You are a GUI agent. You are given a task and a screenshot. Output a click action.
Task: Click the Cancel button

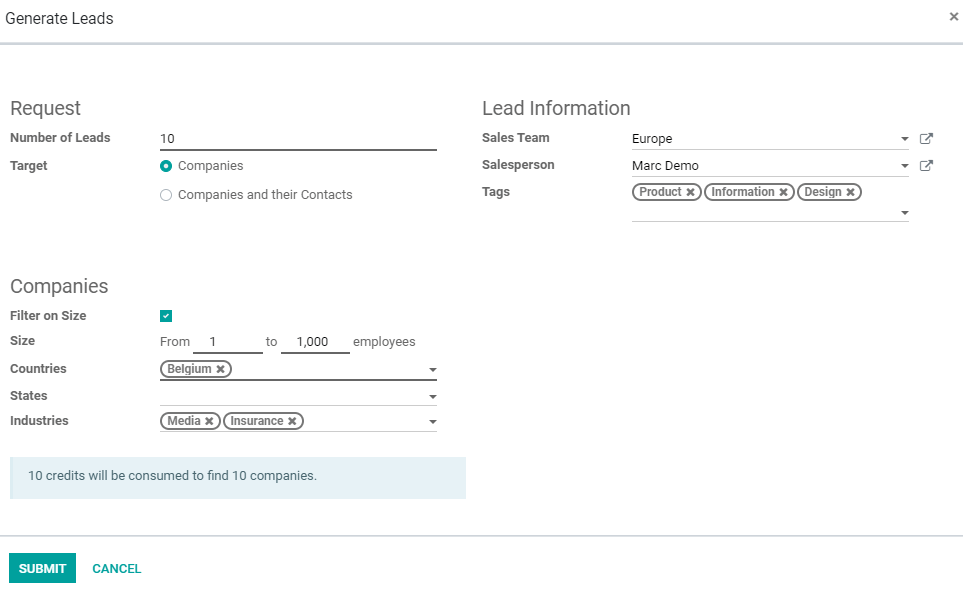click(x=117, y=569)
